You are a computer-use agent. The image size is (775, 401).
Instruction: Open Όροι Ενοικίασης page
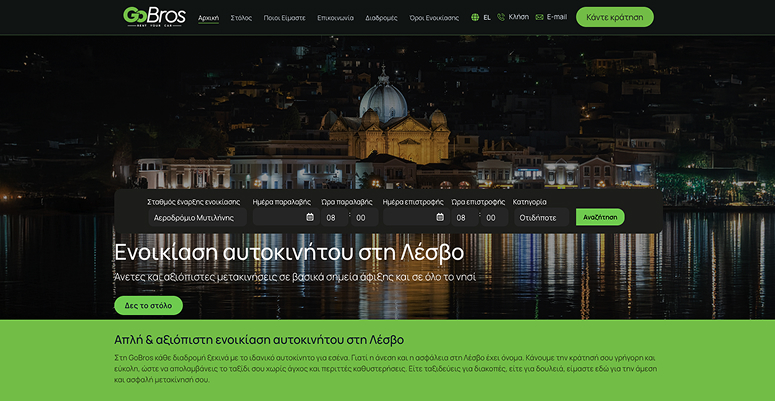click(x=434, y=18)
